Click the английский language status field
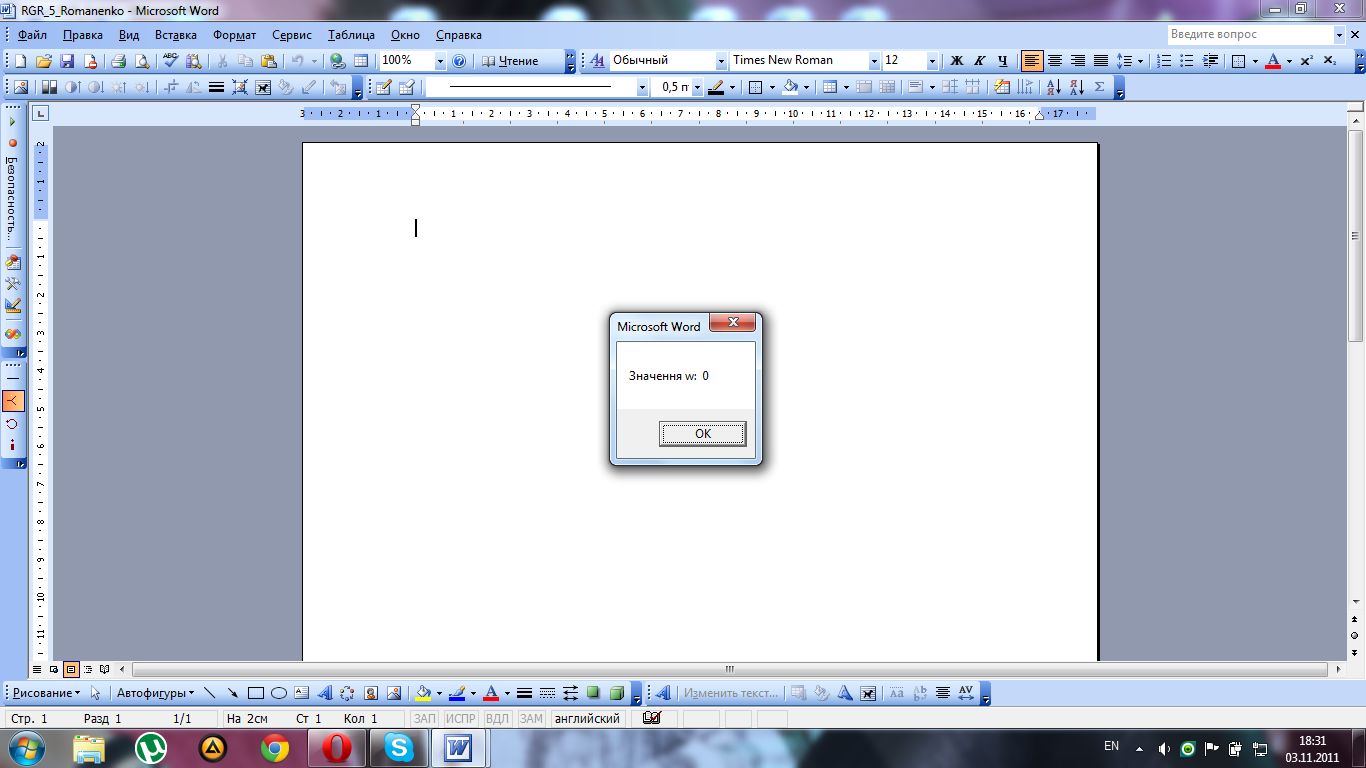The image size is (1366, 768). point(588,719)
